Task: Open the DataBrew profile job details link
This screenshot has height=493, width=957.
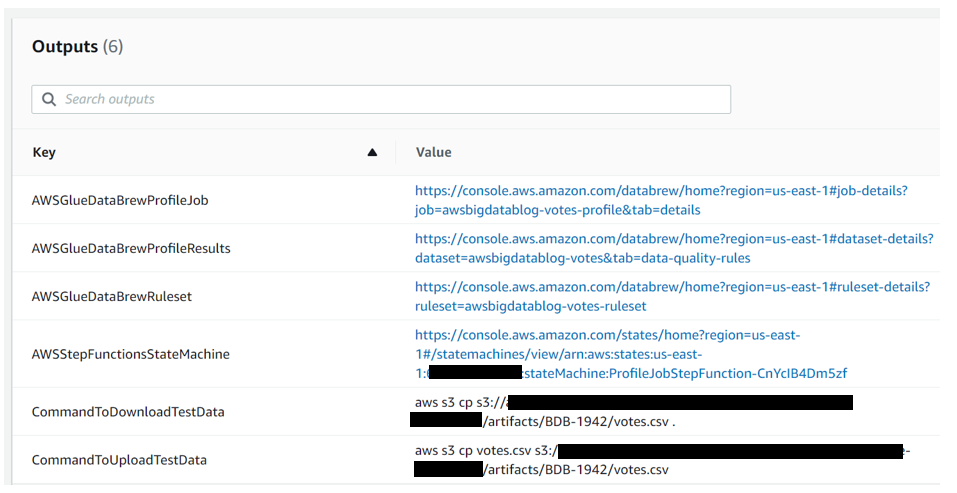Action: (x=661, y=200)
